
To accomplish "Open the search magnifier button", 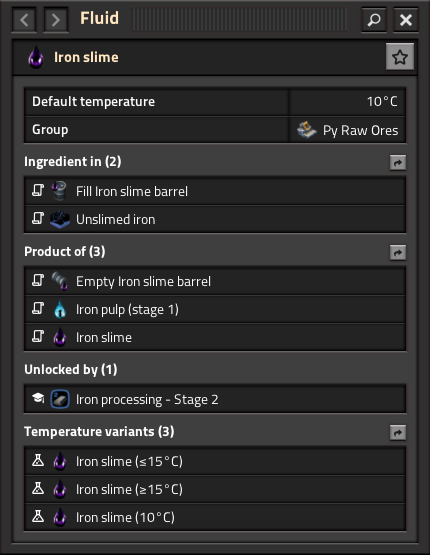I will point(374,20).
